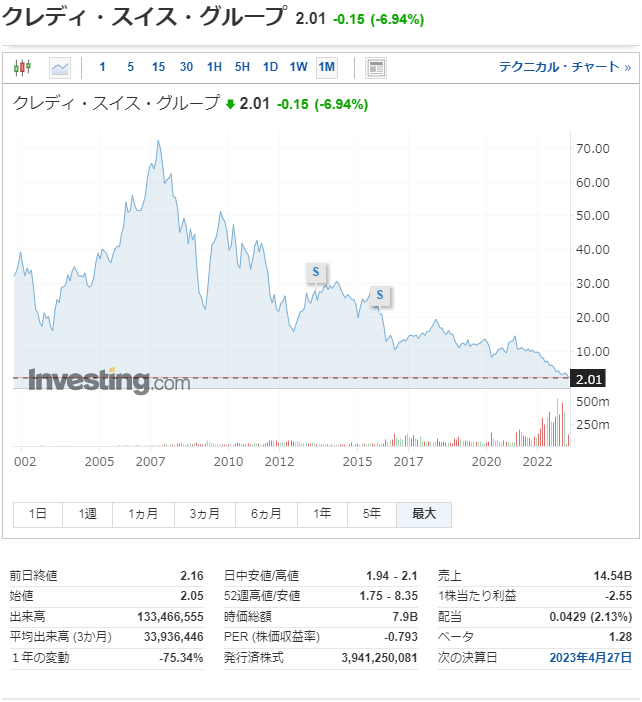Click the 500m volume axis label

pos(593,402)
